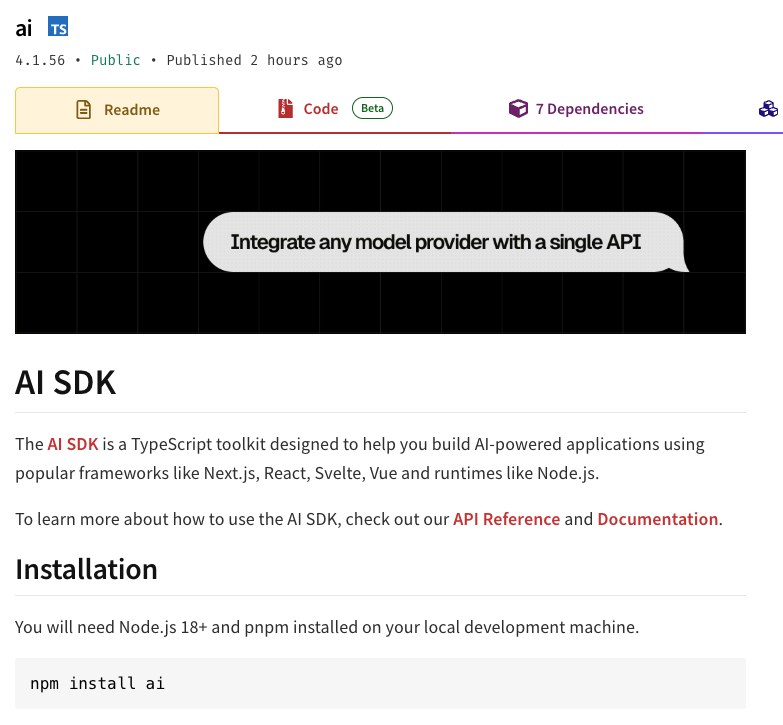Click the Dependencies box icon
The width and height of the screenshot is (783, 725).
518,108
